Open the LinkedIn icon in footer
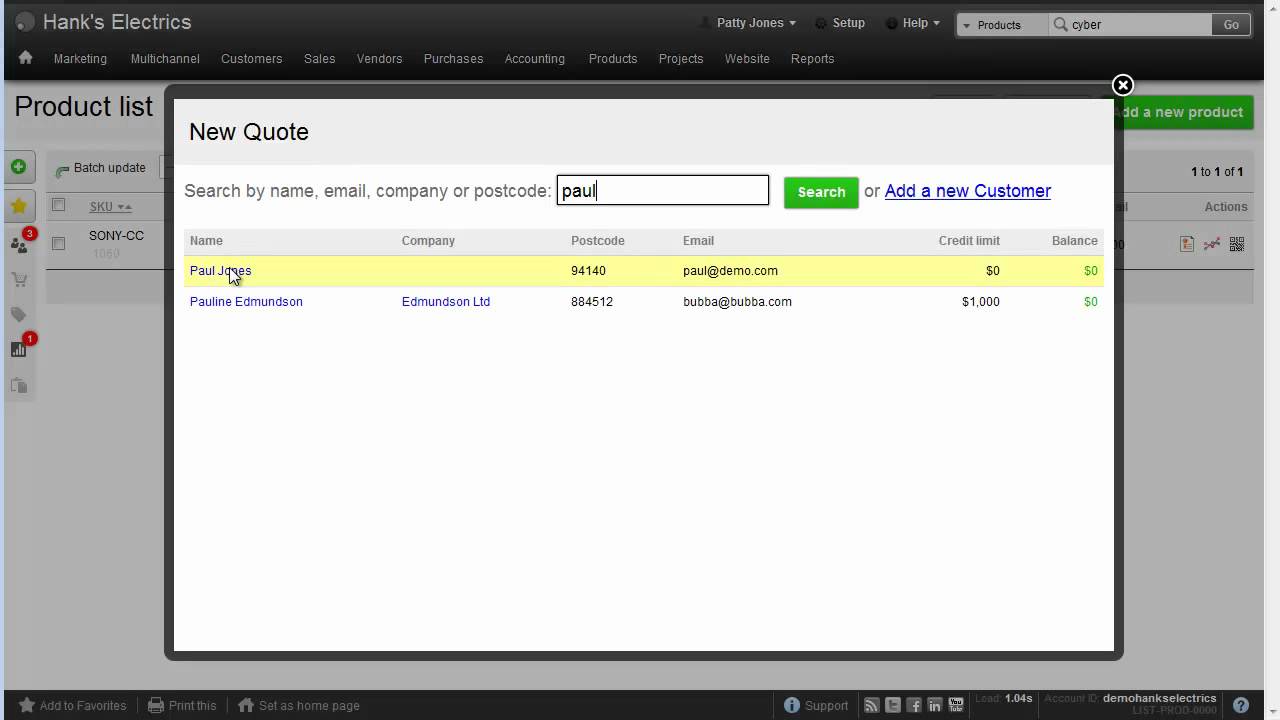 pyautogui.click(x=935, y=705)
